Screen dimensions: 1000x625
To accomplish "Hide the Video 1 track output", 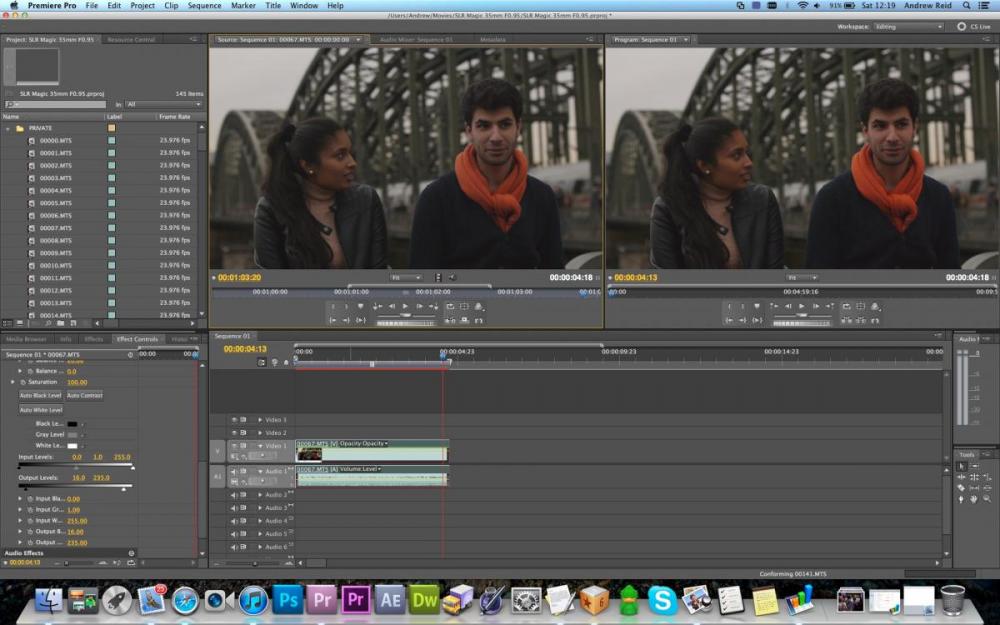I will [234, 446].
